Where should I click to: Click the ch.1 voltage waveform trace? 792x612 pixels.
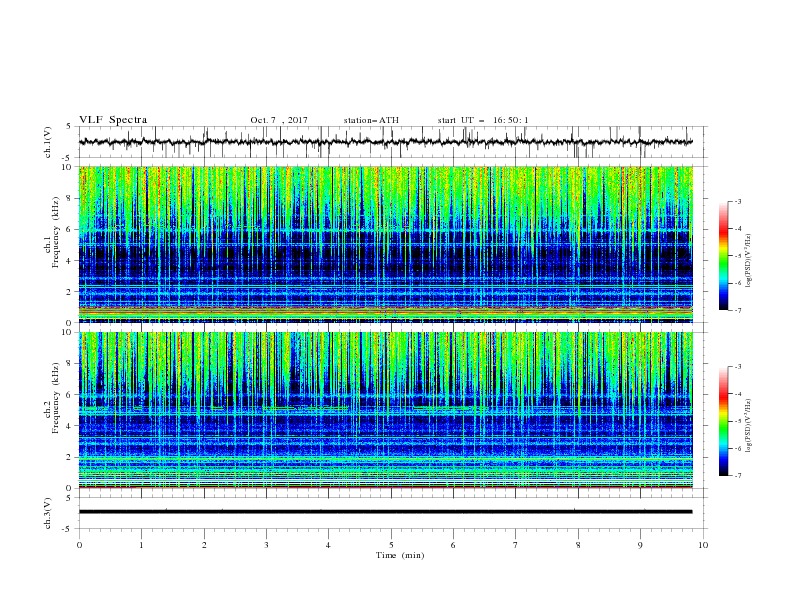coord(385,142)
